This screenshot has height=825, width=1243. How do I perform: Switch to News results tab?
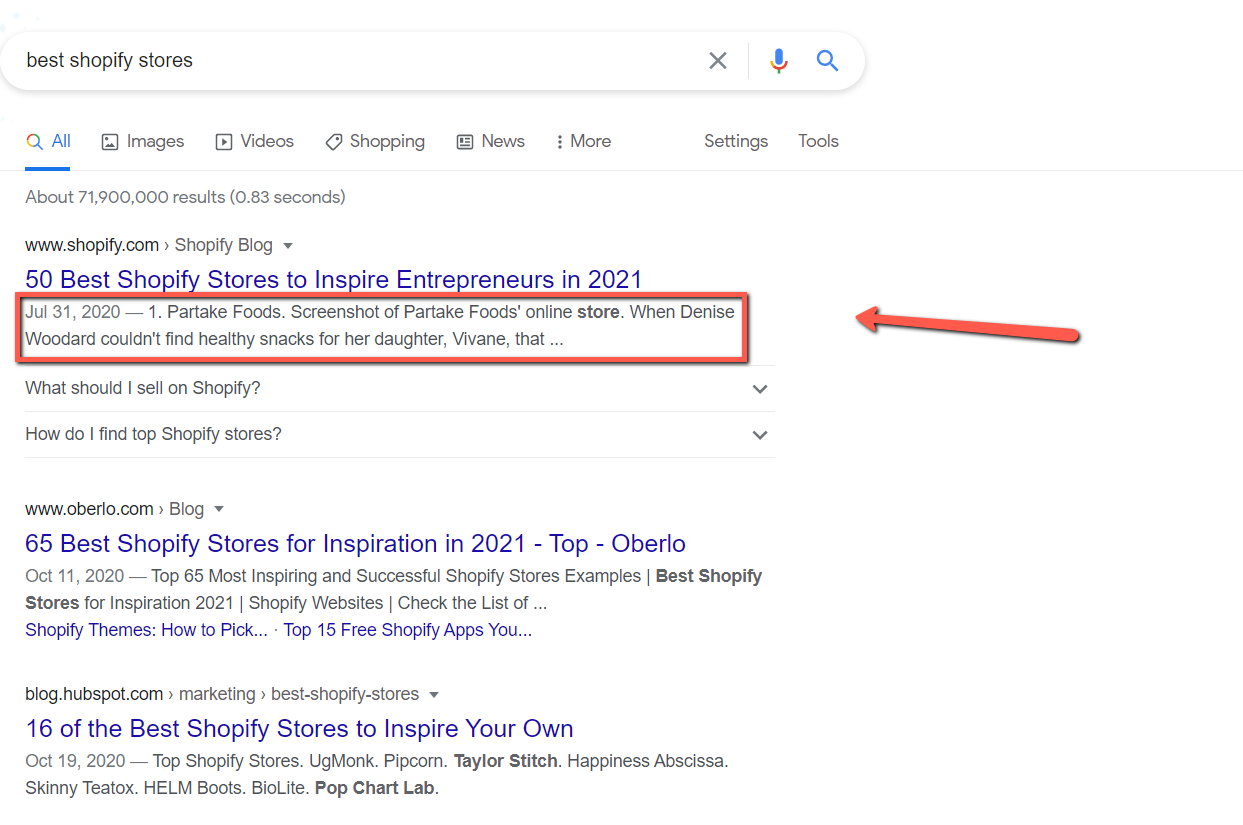tap(491, 141)
